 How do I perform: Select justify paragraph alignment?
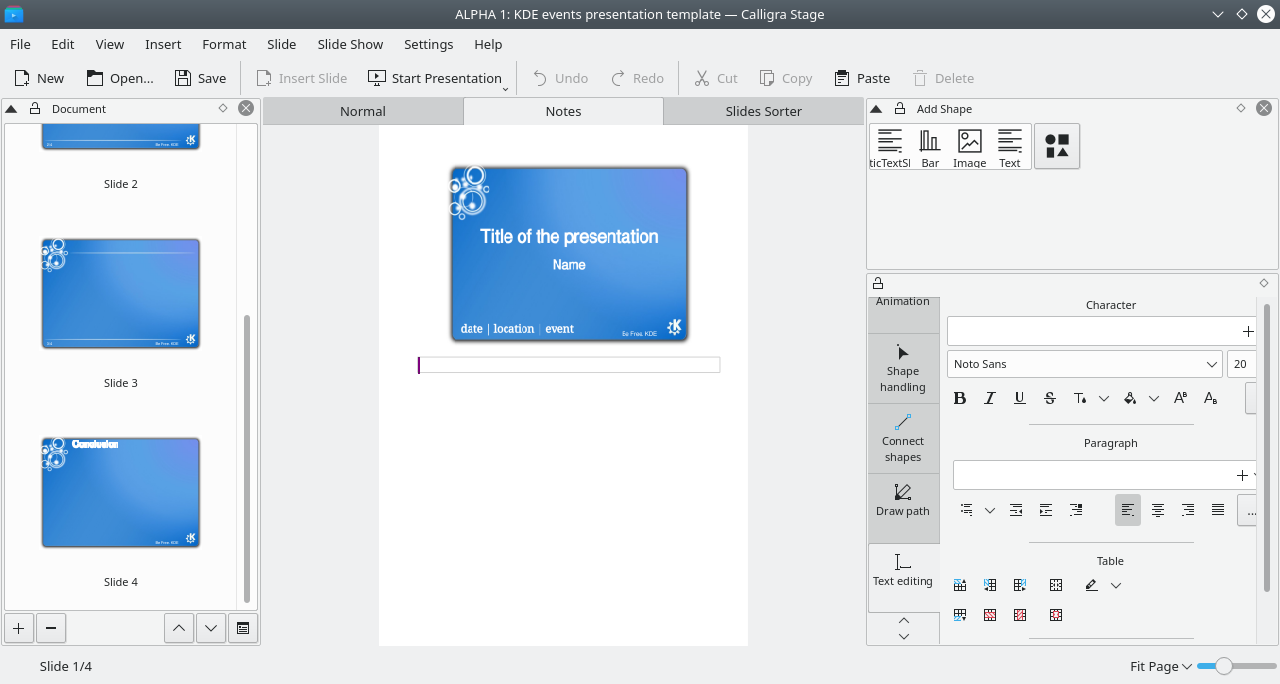(1218, 510)
